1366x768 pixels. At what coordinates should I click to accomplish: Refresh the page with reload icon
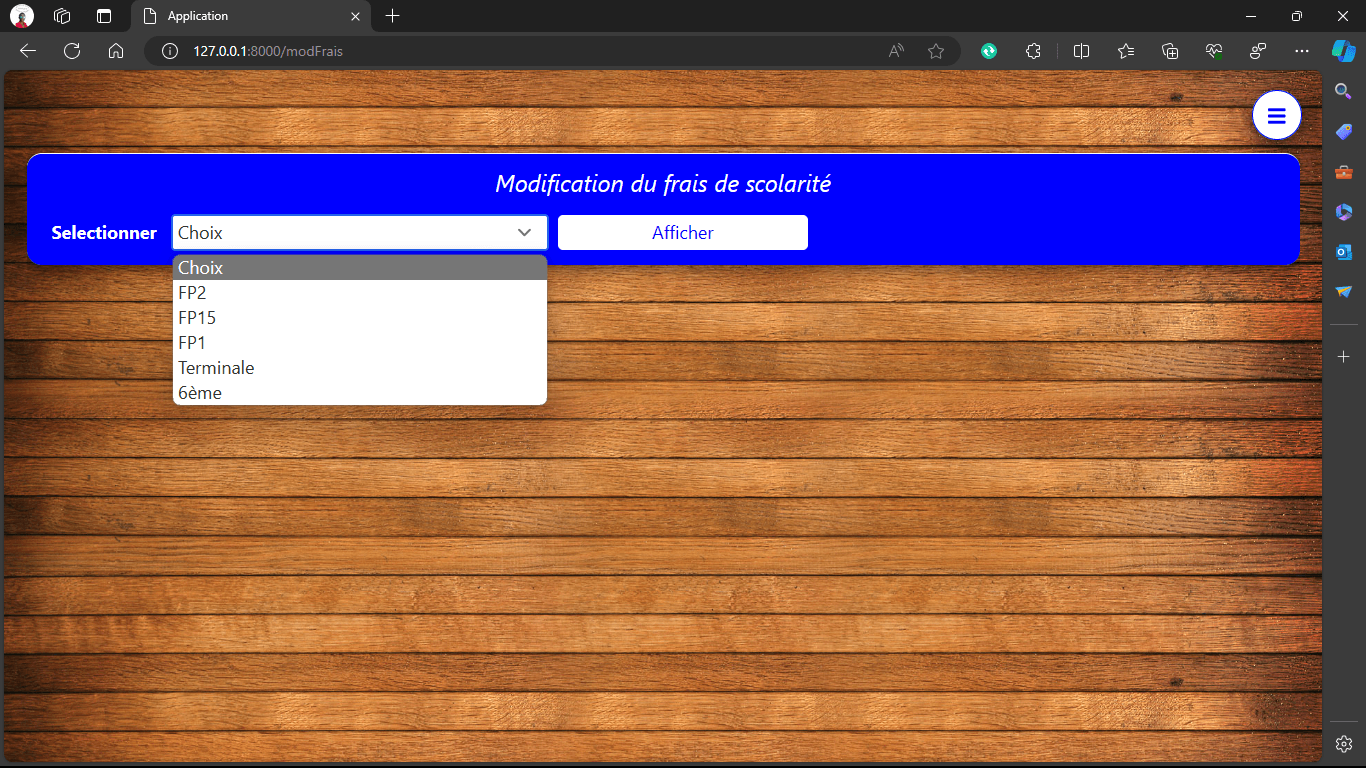pos(72,51)
